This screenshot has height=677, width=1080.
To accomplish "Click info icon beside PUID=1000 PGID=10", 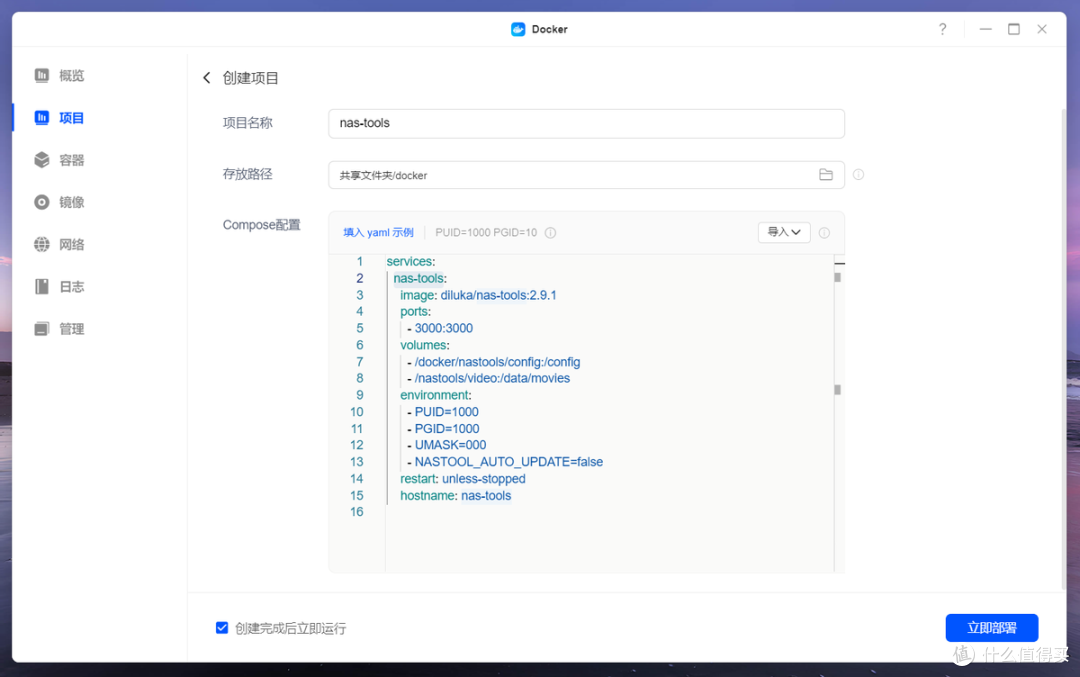I will tap(550, 233).
